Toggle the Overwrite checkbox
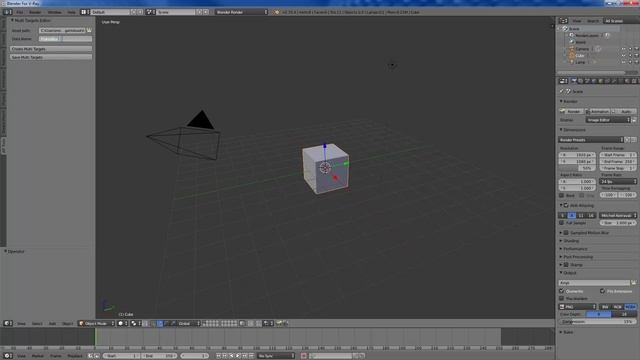 click(x=562, y=291)
